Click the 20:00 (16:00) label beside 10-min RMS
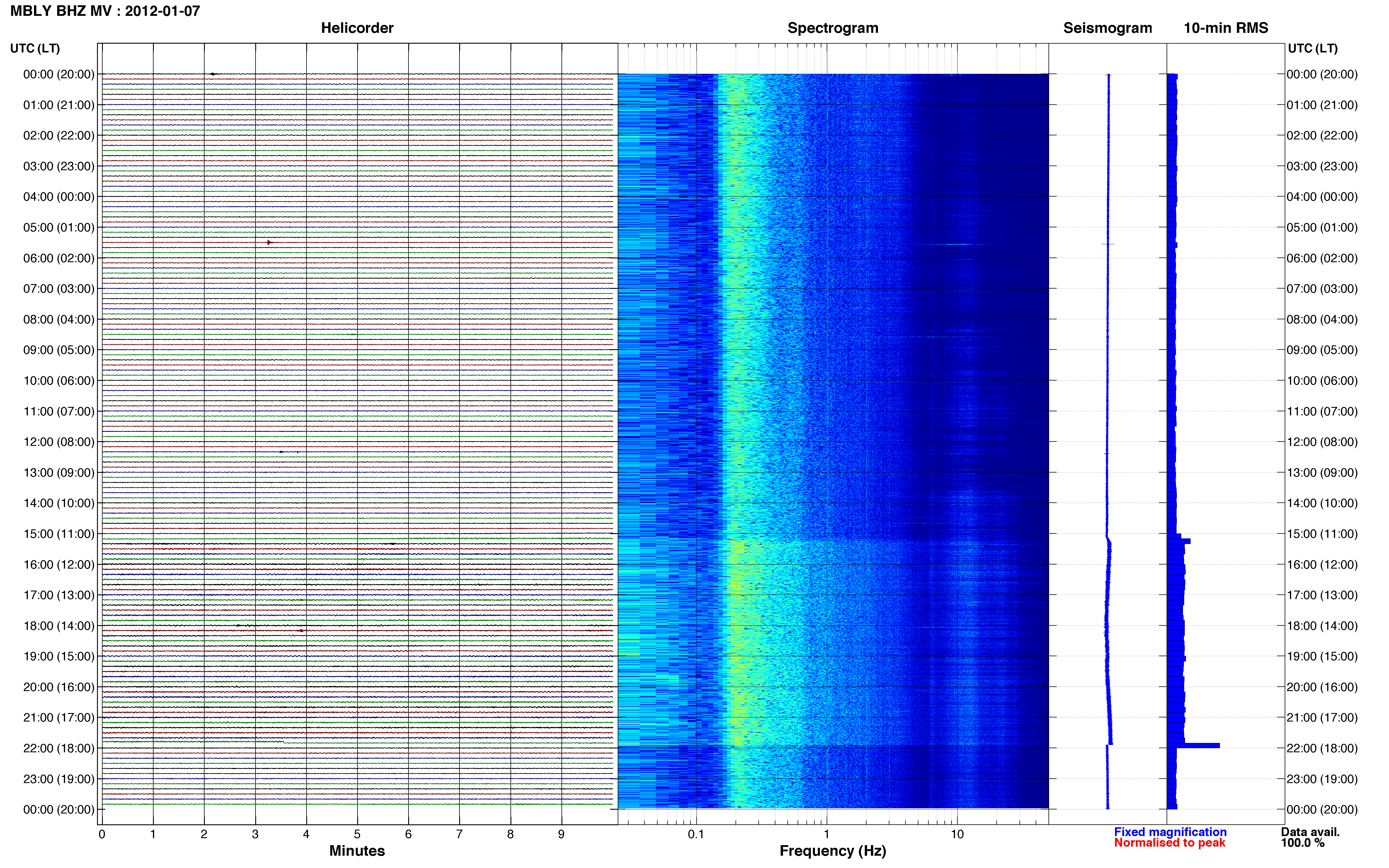The image size is (1389, 868). click(x=1322, y=687)
